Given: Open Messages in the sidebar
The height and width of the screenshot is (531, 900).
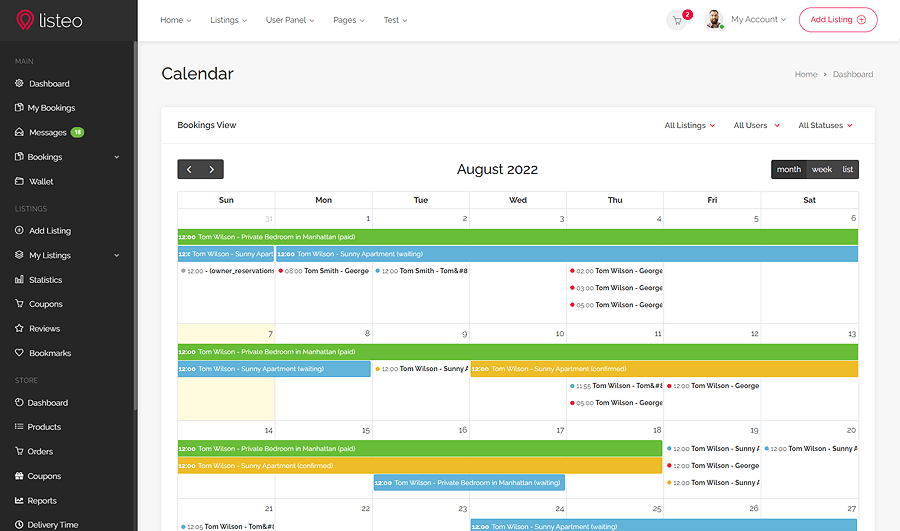Looking at the screenshot, I should 47,132.
